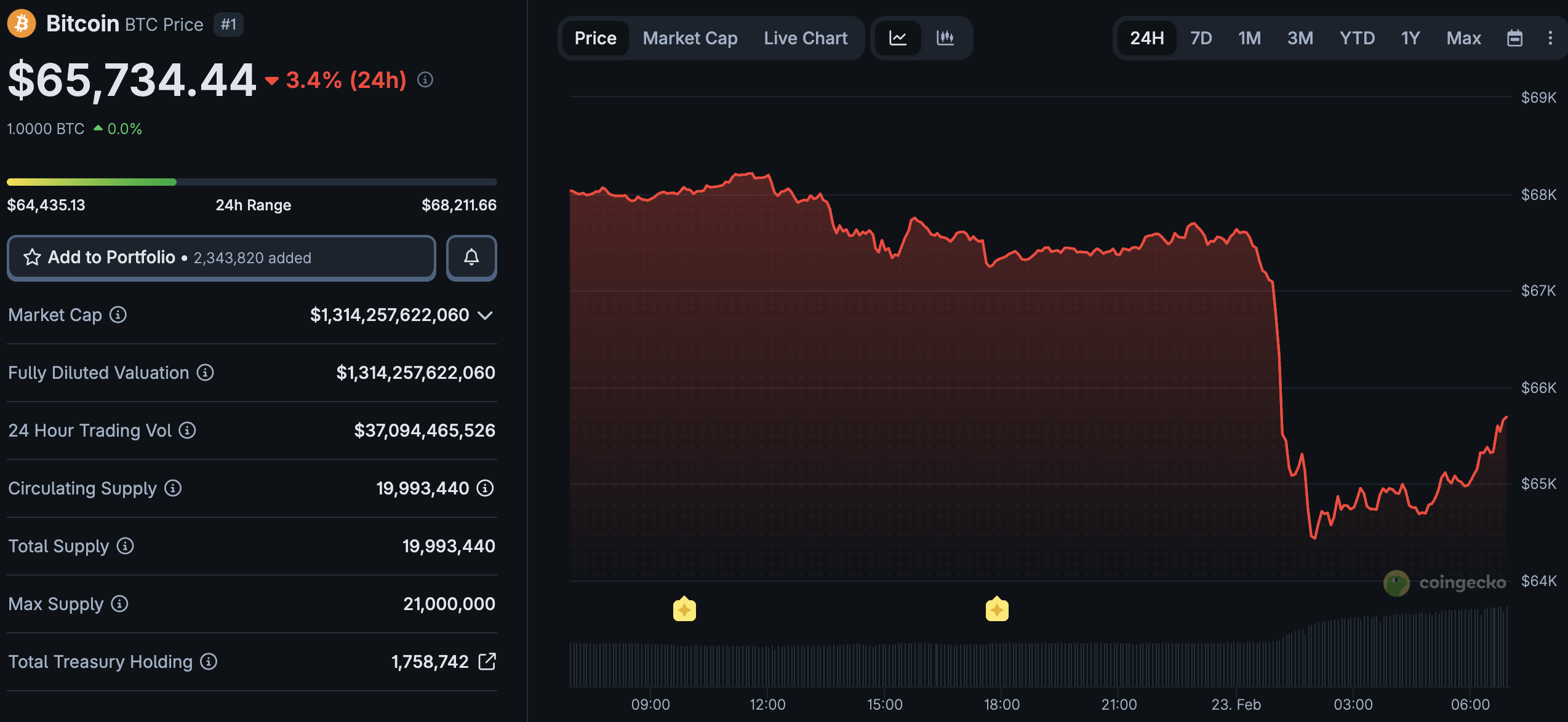Set chart range to 7D
Screen dimensions: 1568x722
[x=1201, y=38]
